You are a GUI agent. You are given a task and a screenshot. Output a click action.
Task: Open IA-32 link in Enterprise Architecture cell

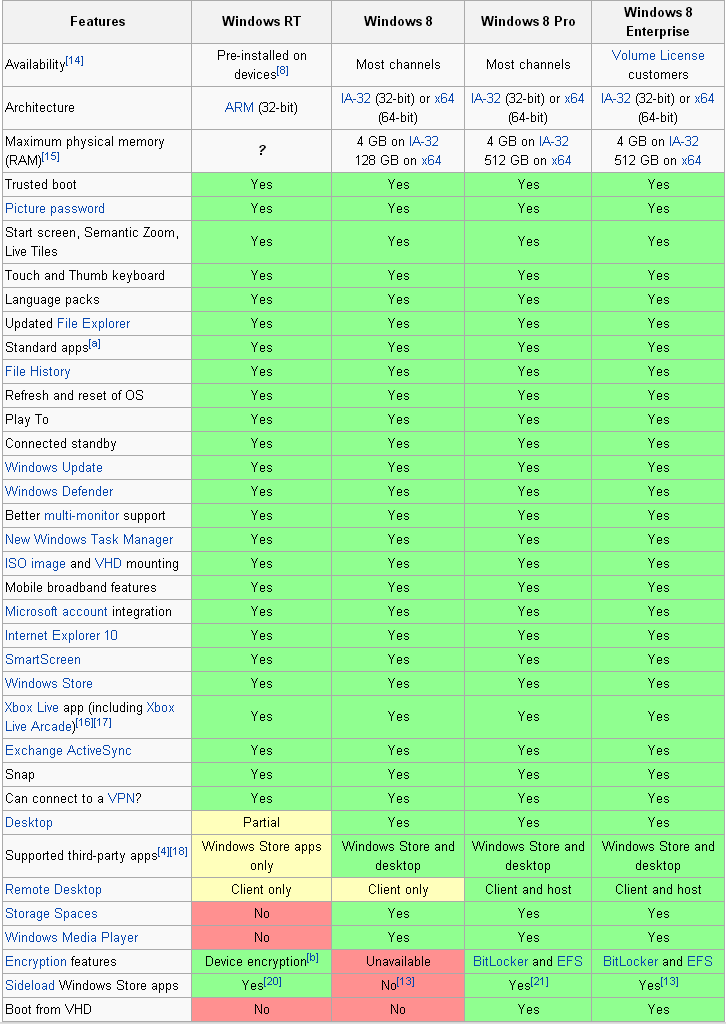click(x=616, y=98)
